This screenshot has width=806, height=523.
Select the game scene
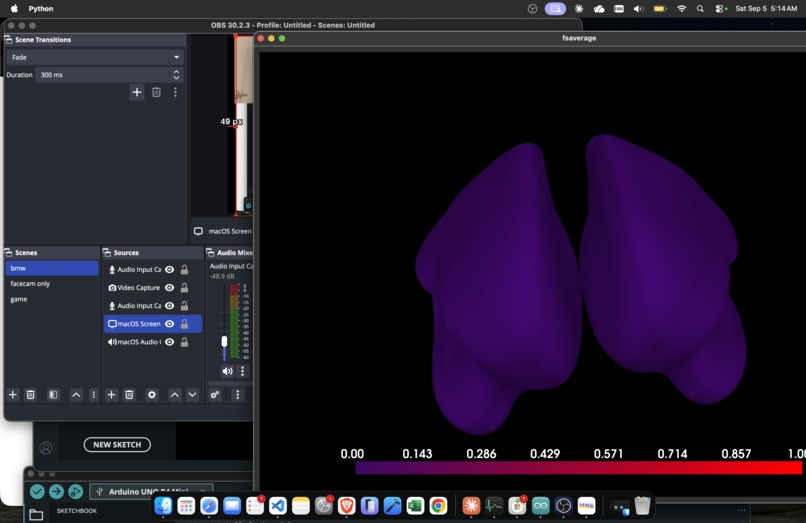point(52,299)
